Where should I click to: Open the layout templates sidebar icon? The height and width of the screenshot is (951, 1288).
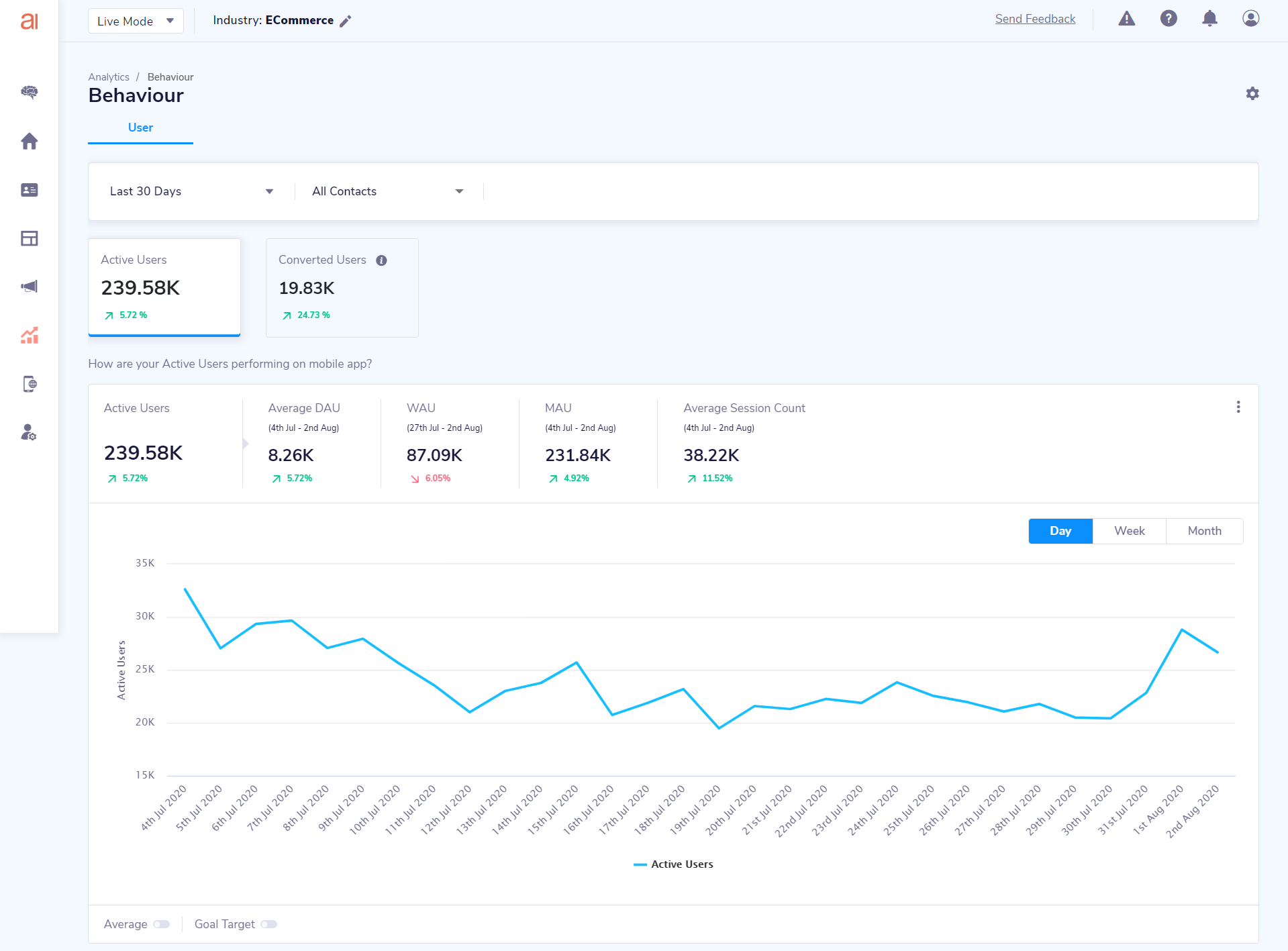pos(29,238)
